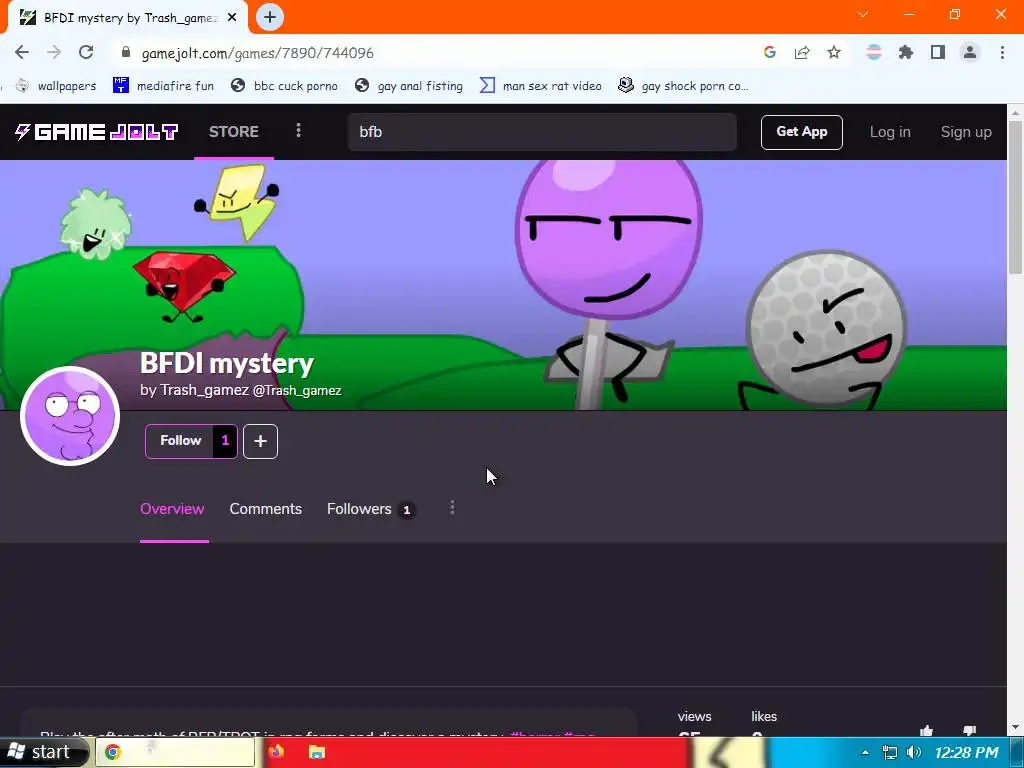
Task: Reload the page
Action: [x=86, y=52]
